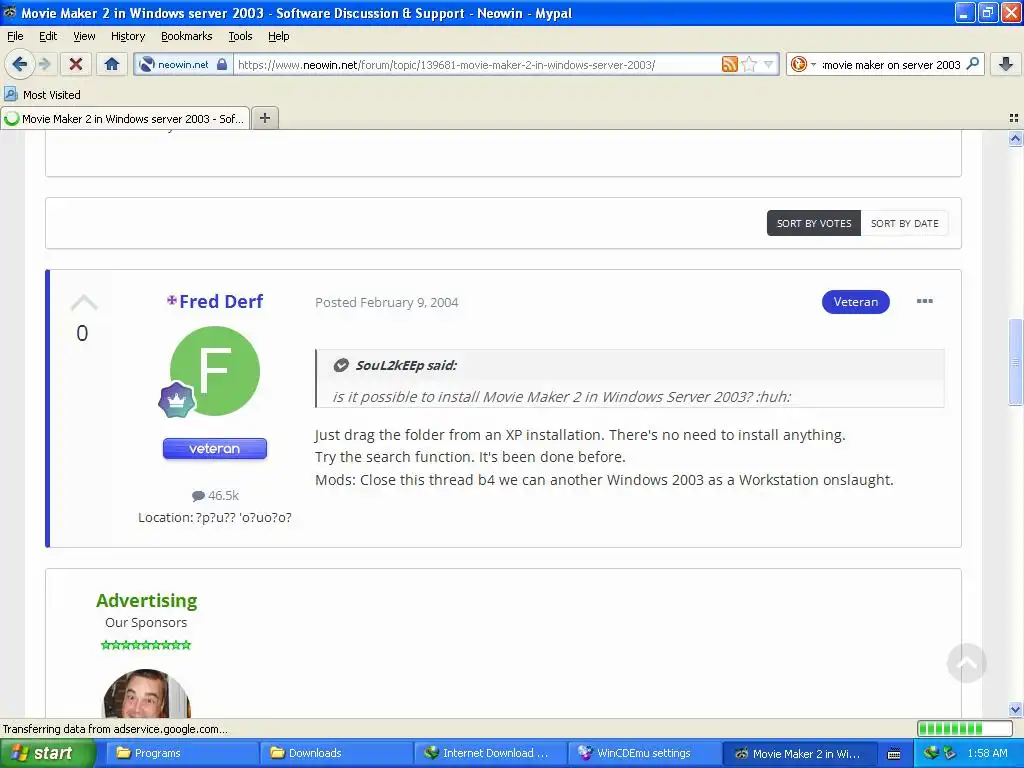Click the Movie Maker 2 taskbar button
The image size is (1024, 768).
pos(798,753)
